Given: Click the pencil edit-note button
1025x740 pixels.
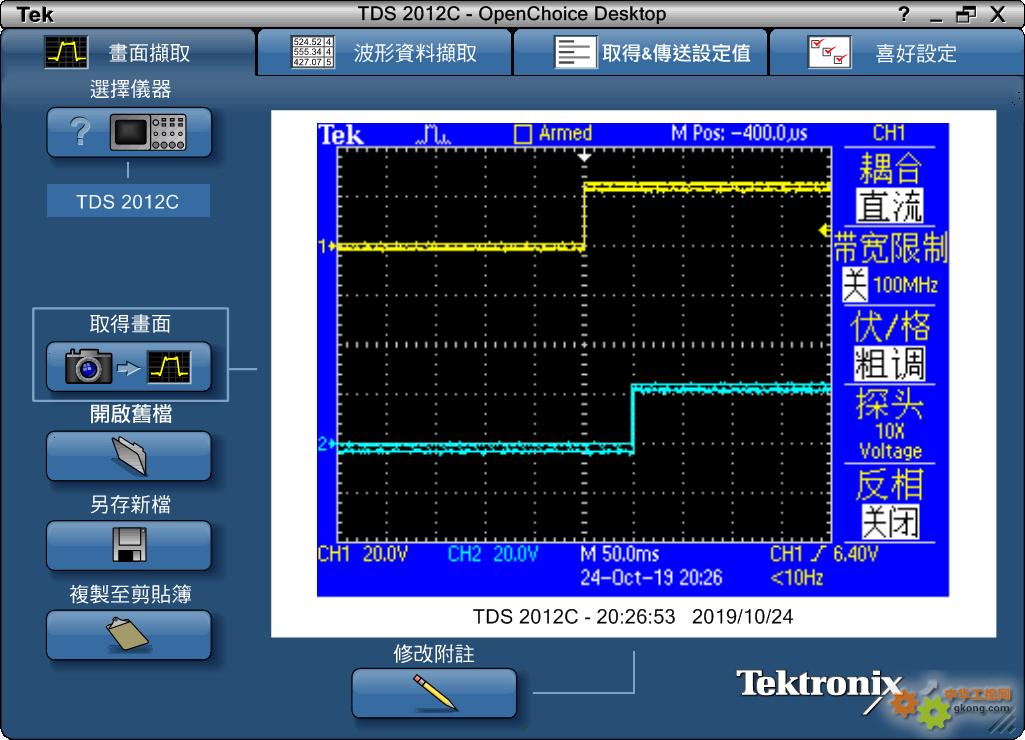Looking at the screenshot, I should (434, 692).
